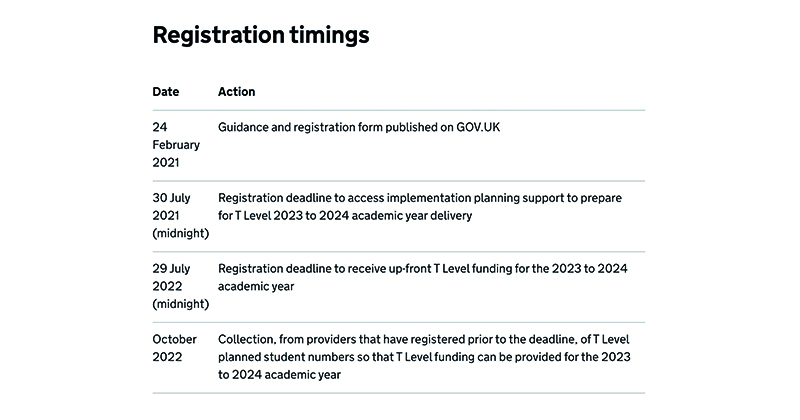
Task: Click the 29 July 2022 (midnight) date cell
Action: [x=181, y=286]
